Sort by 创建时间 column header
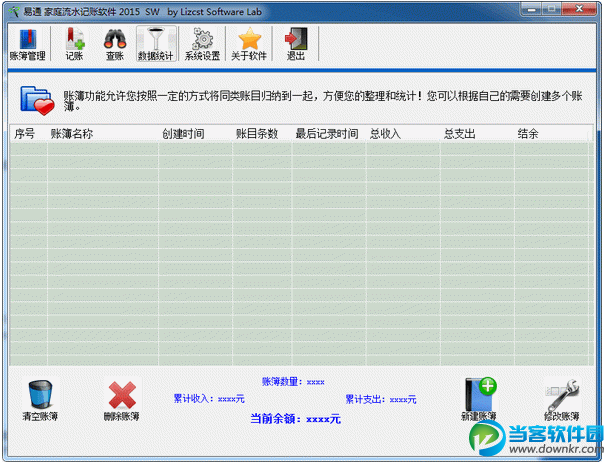605x463 pixels. (195, 134)
